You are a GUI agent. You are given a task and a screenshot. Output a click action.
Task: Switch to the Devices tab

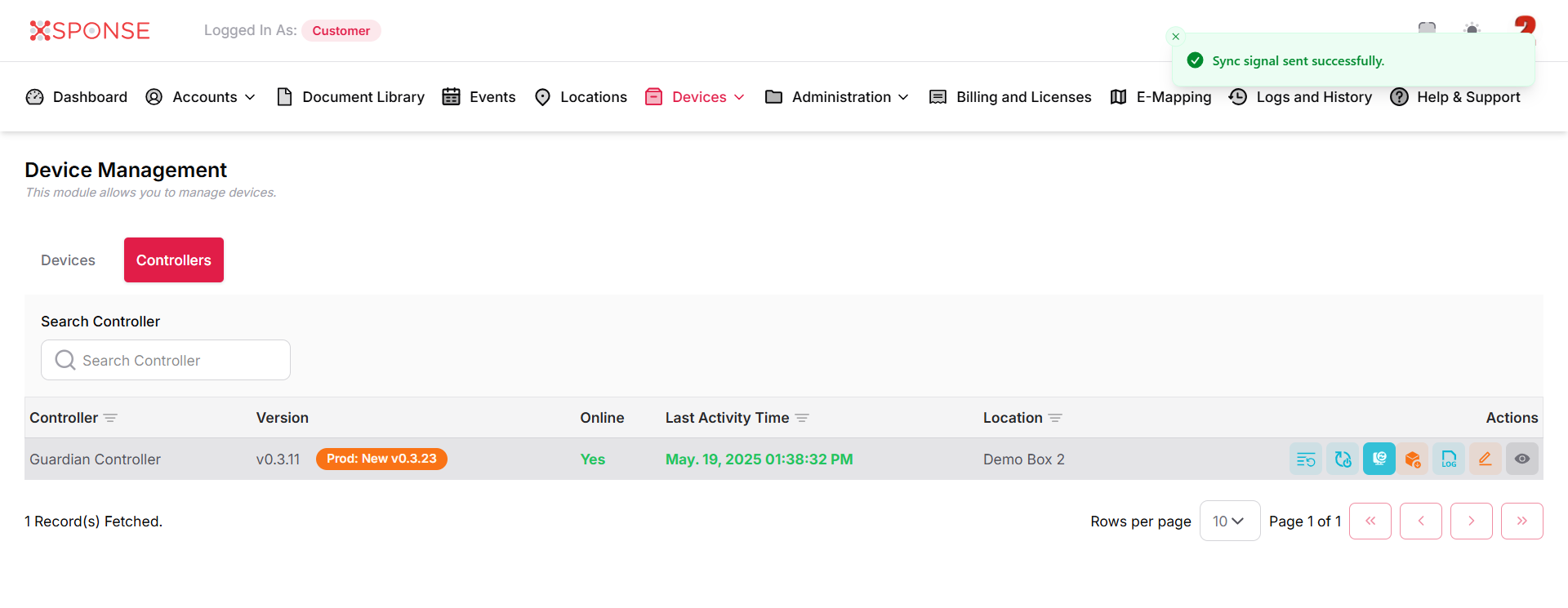coord(68,260)
